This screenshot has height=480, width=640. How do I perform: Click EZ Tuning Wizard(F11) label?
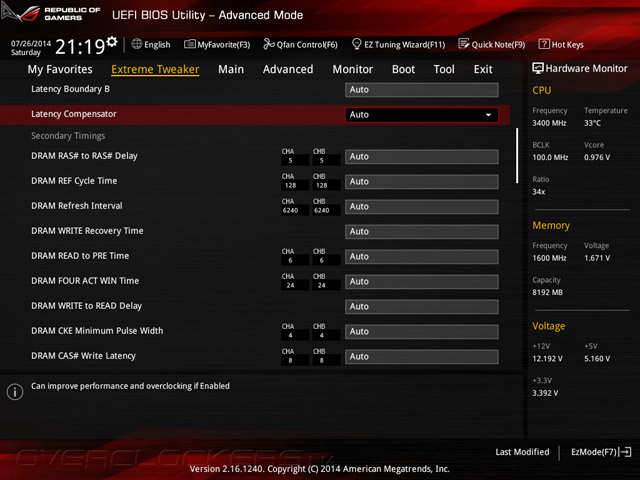coord(404,44)
